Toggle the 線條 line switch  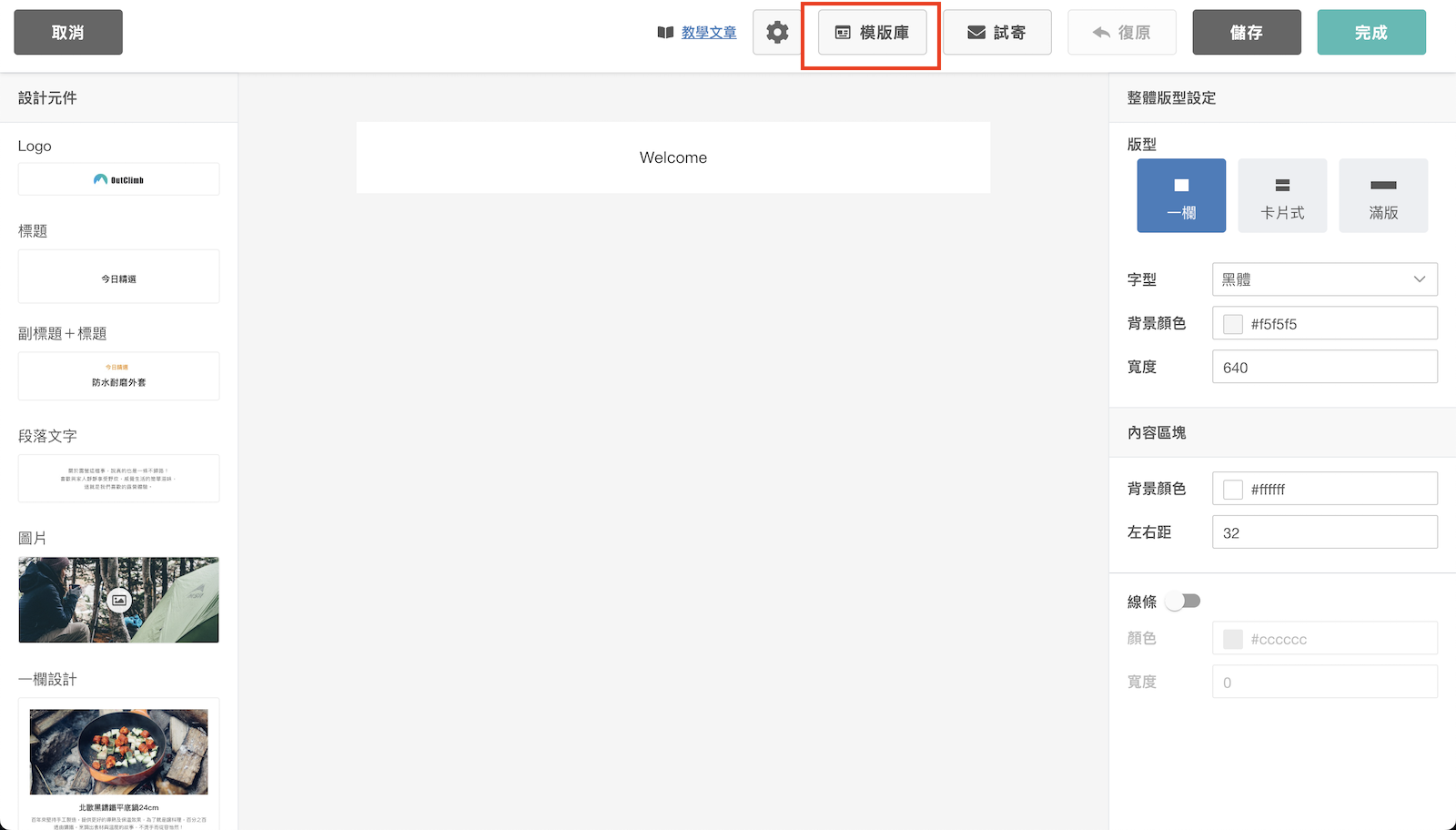coord(1183,601)
